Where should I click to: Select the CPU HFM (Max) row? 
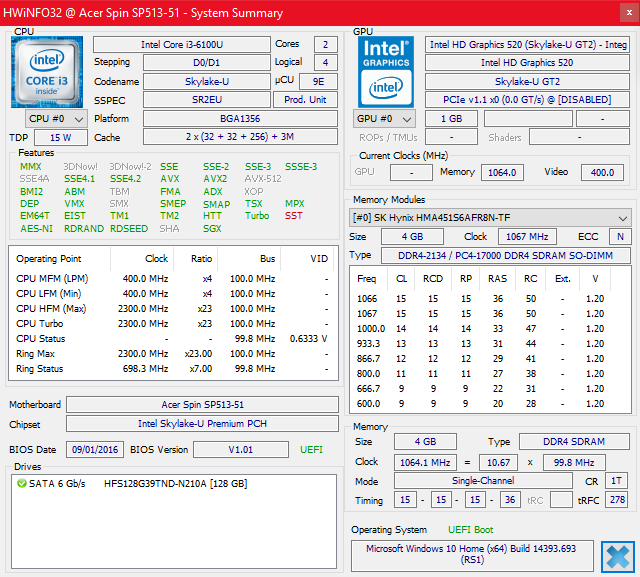click(x=173, y=309)
